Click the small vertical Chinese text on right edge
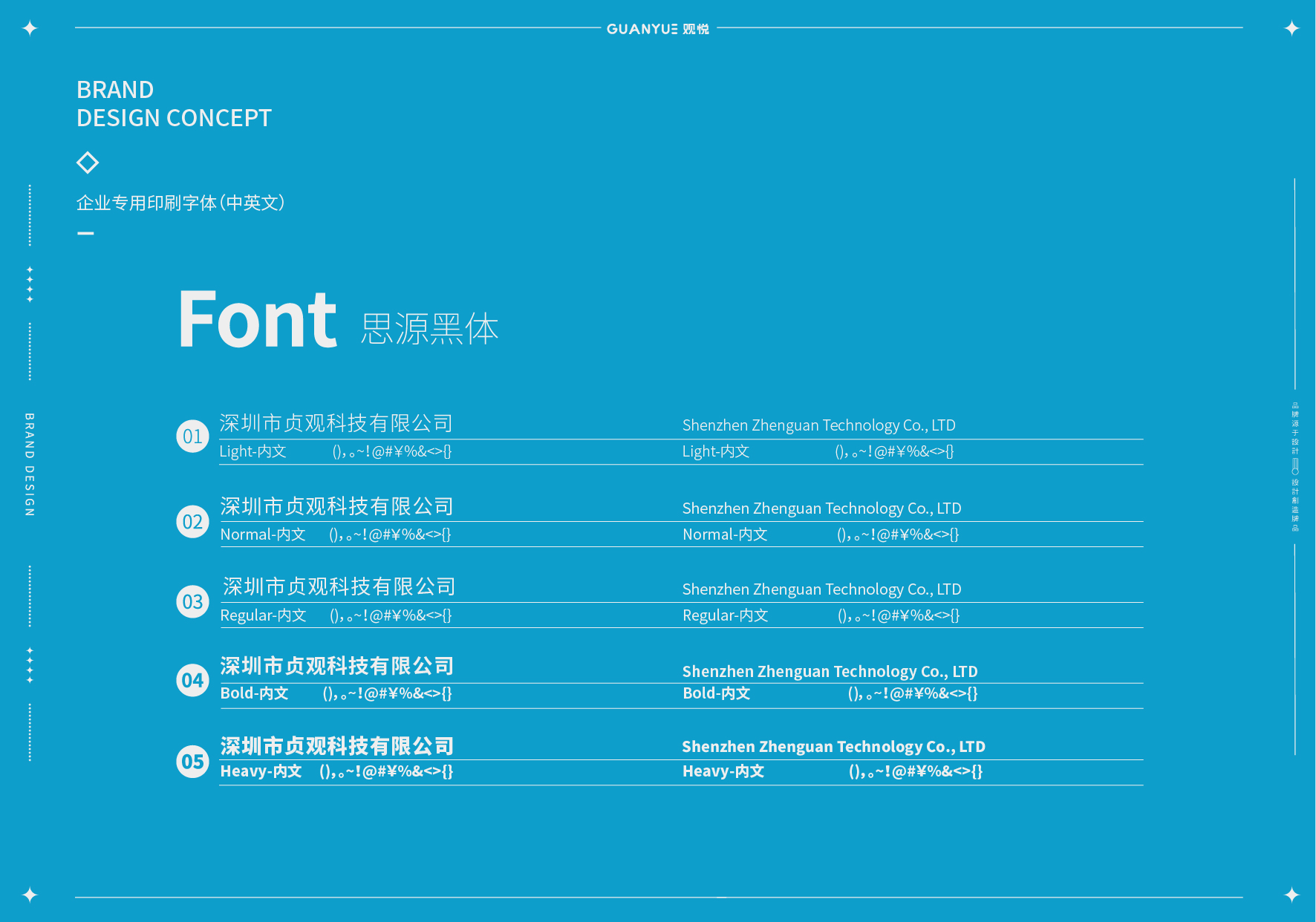Image resolution: width=1316 pixels, height=922 pixels. coord(1295,467)
